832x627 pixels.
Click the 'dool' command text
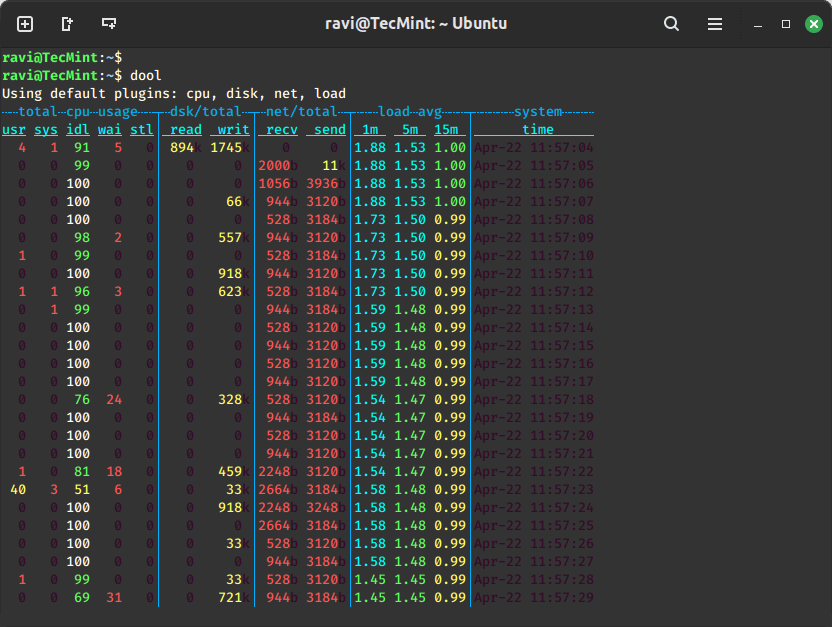tap(145, 75)
